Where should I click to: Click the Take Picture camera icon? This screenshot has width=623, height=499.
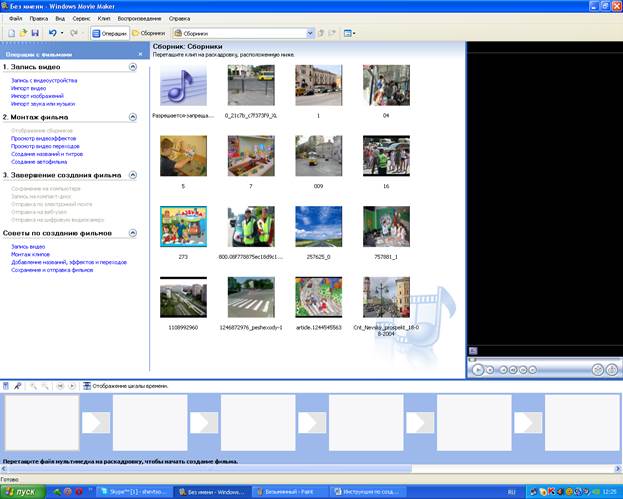(612, 370)
